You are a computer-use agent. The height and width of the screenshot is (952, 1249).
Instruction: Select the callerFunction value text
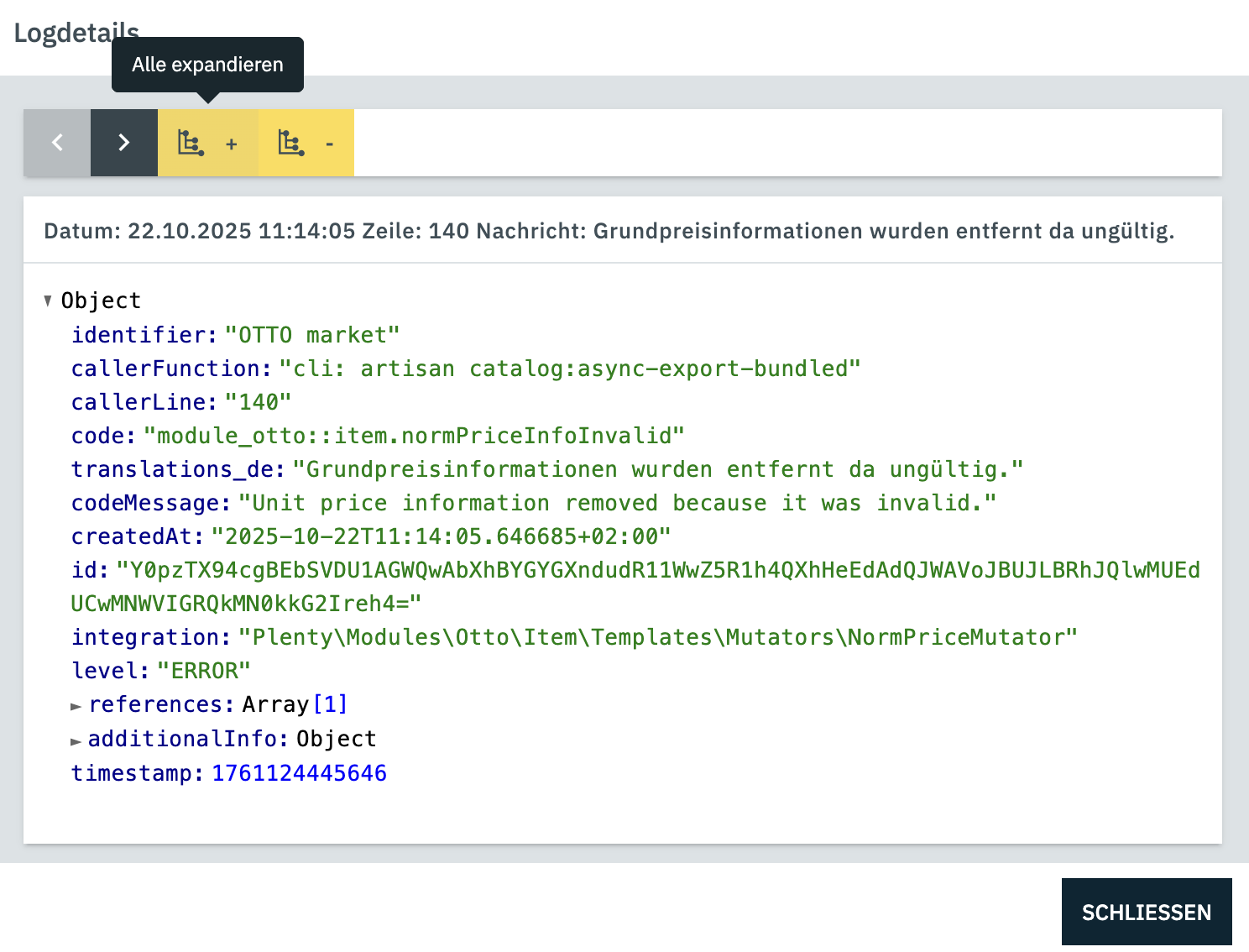(569, 369)
